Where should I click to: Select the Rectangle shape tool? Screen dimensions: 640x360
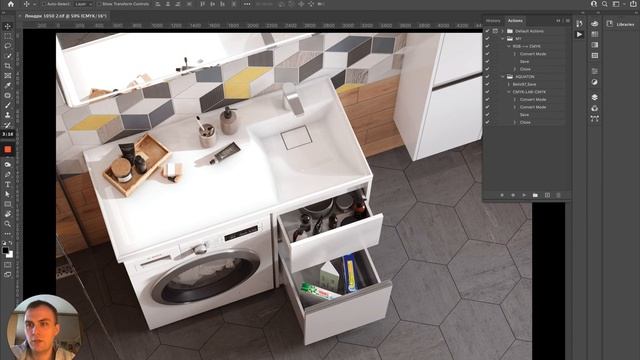(7, 204)
